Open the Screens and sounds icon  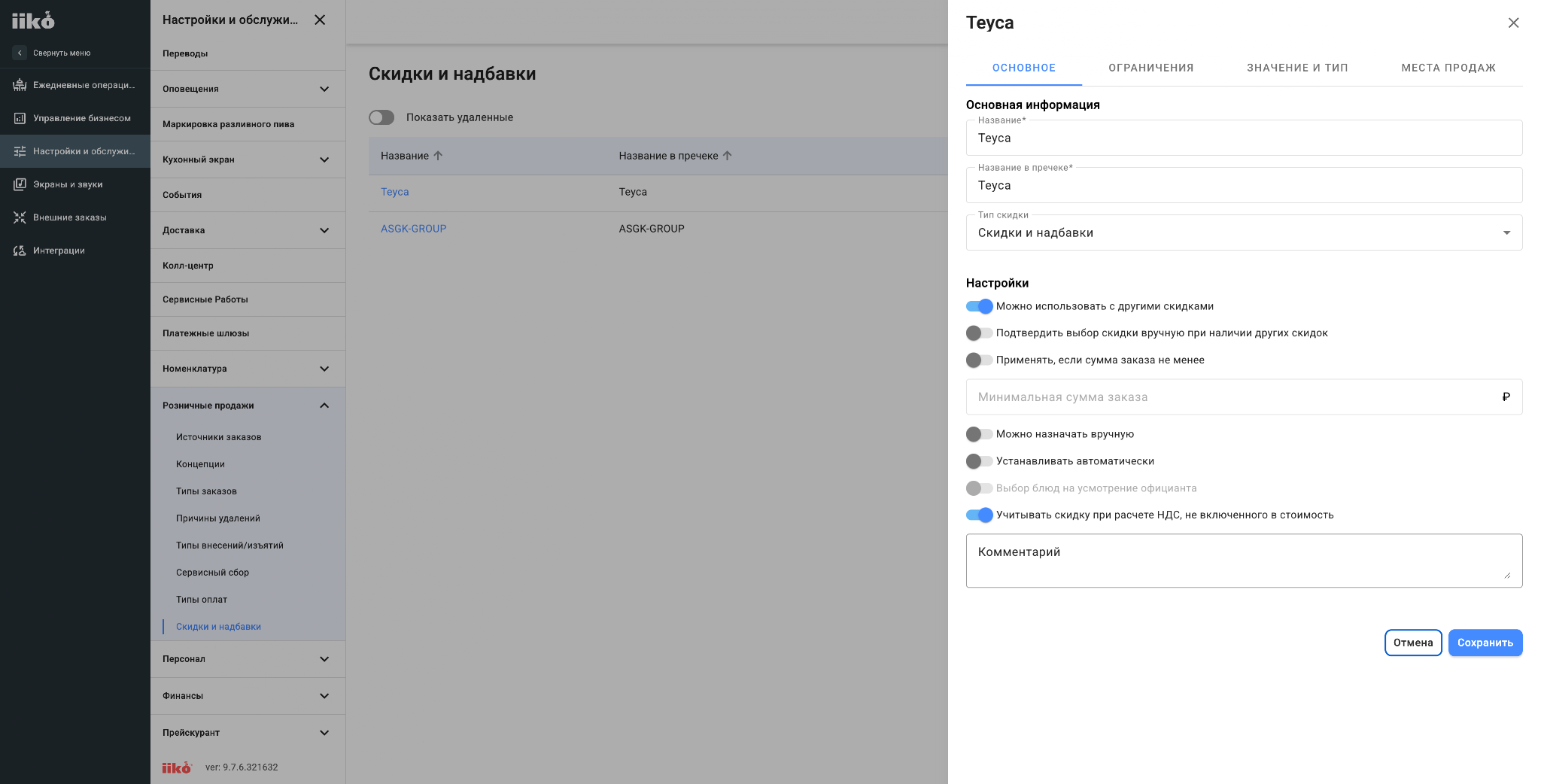point(20,184)
